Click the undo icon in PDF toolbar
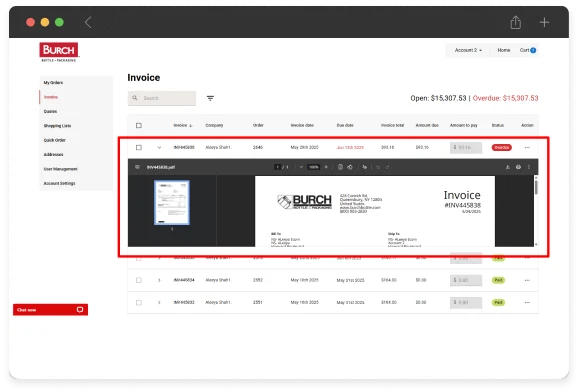This screenshot has width=580, height=392. [x=378, y=167]
